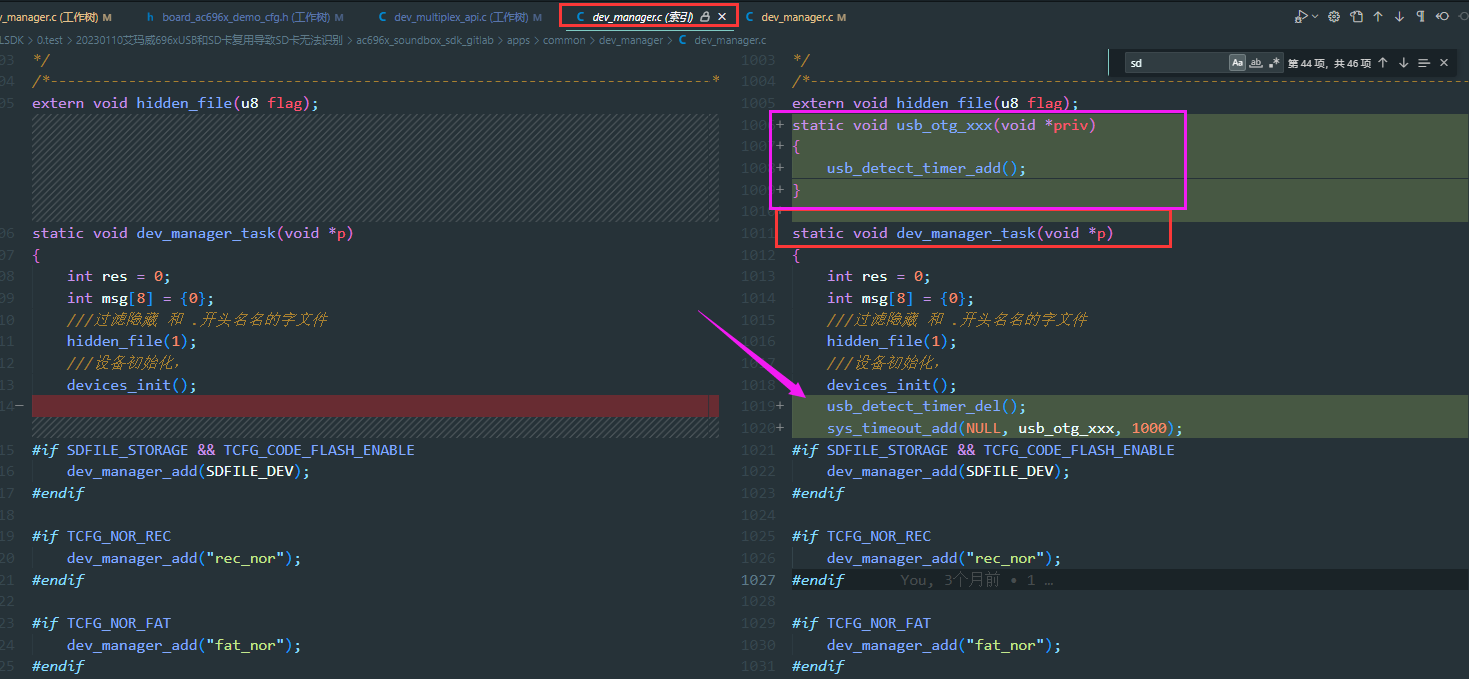This screenshot has width=1469, height=679.
Task: Click "#if TCFG_NOR_FAT" in the right pane
Action: click(862, 623)
